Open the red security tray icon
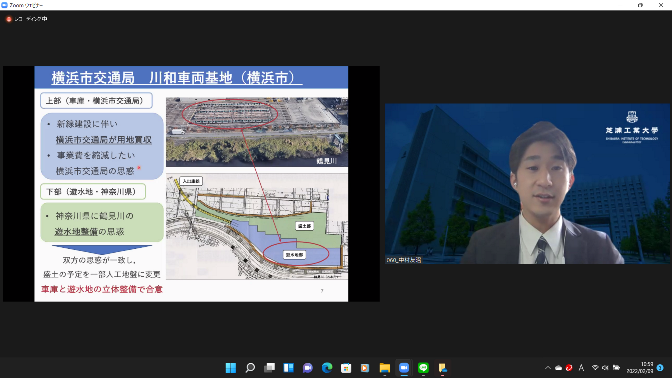Viewport: 672px width, 378px height. (569, 368)
